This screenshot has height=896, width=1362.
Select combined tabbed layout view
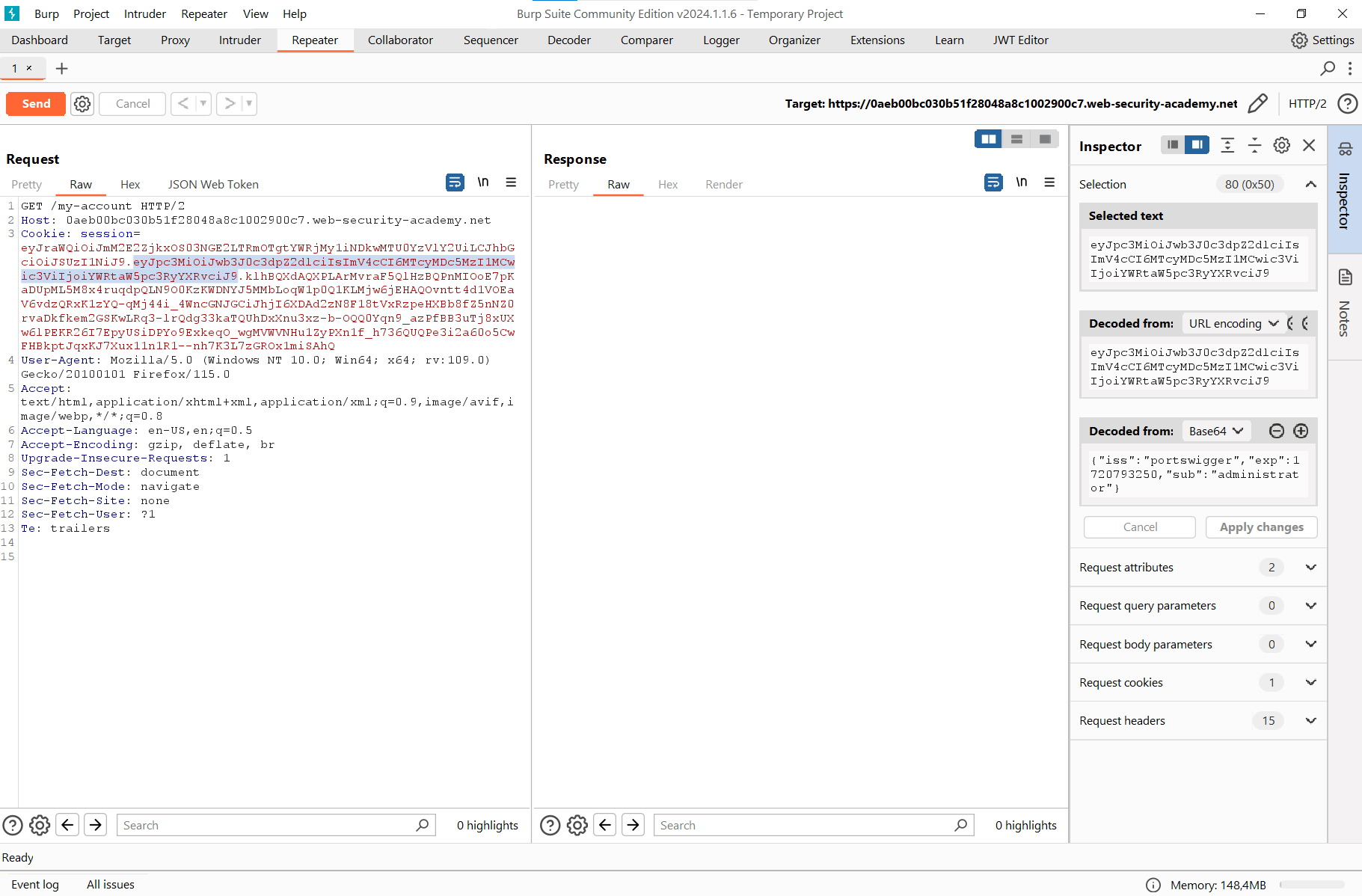click(x=1045, y=139)
